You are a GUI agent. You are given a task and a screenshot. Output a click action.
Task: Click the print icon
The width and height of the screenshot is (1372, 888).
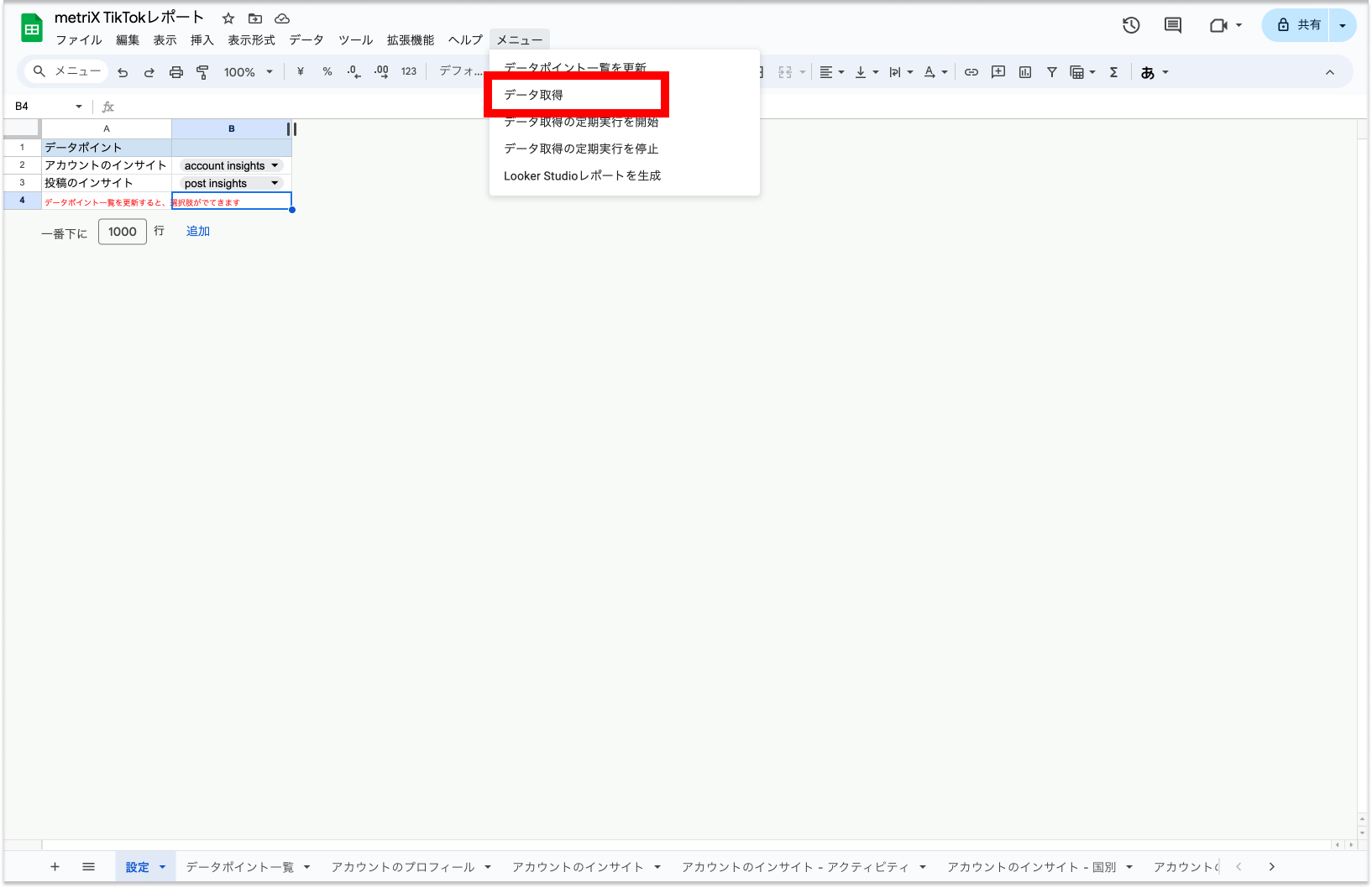point(176,72)
